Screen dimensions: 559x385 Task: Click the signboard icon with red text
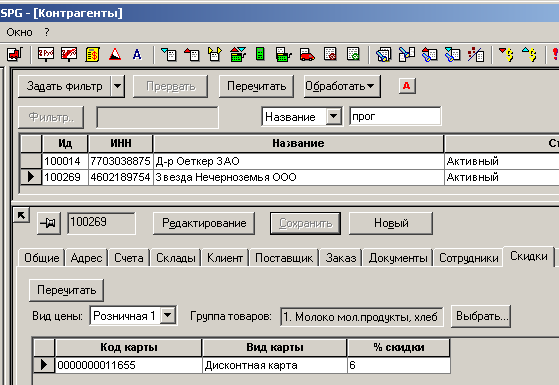pos(46,55)
